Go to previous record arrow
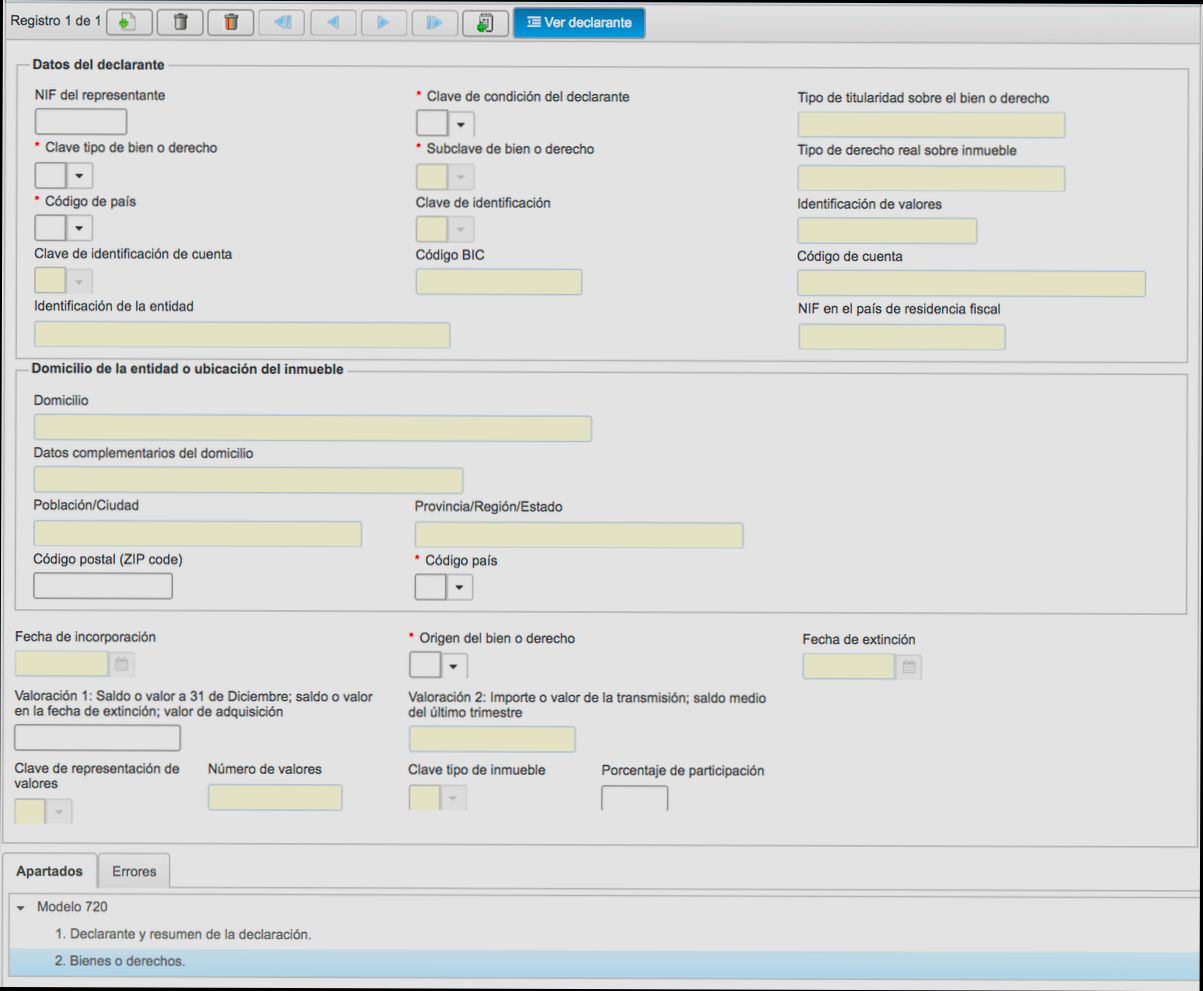The image size is (1203, 991). (x=333, y=23)
